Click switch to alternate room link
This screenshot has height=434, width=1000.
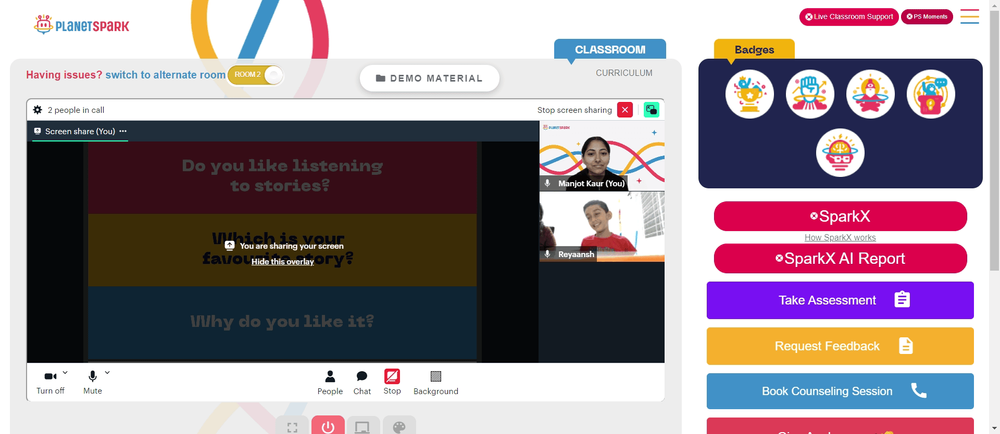coord(166,75)
